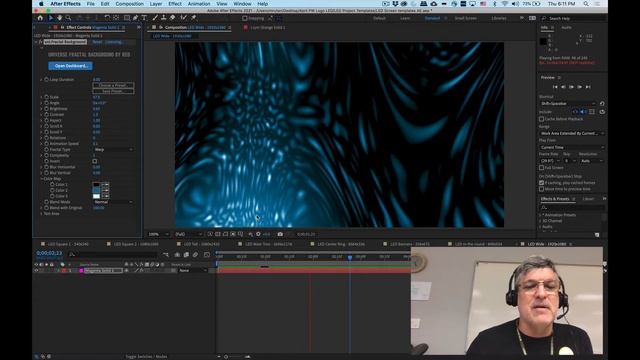Open the Shortcut Shift+Spacebar dropdown

coord(568,104)
